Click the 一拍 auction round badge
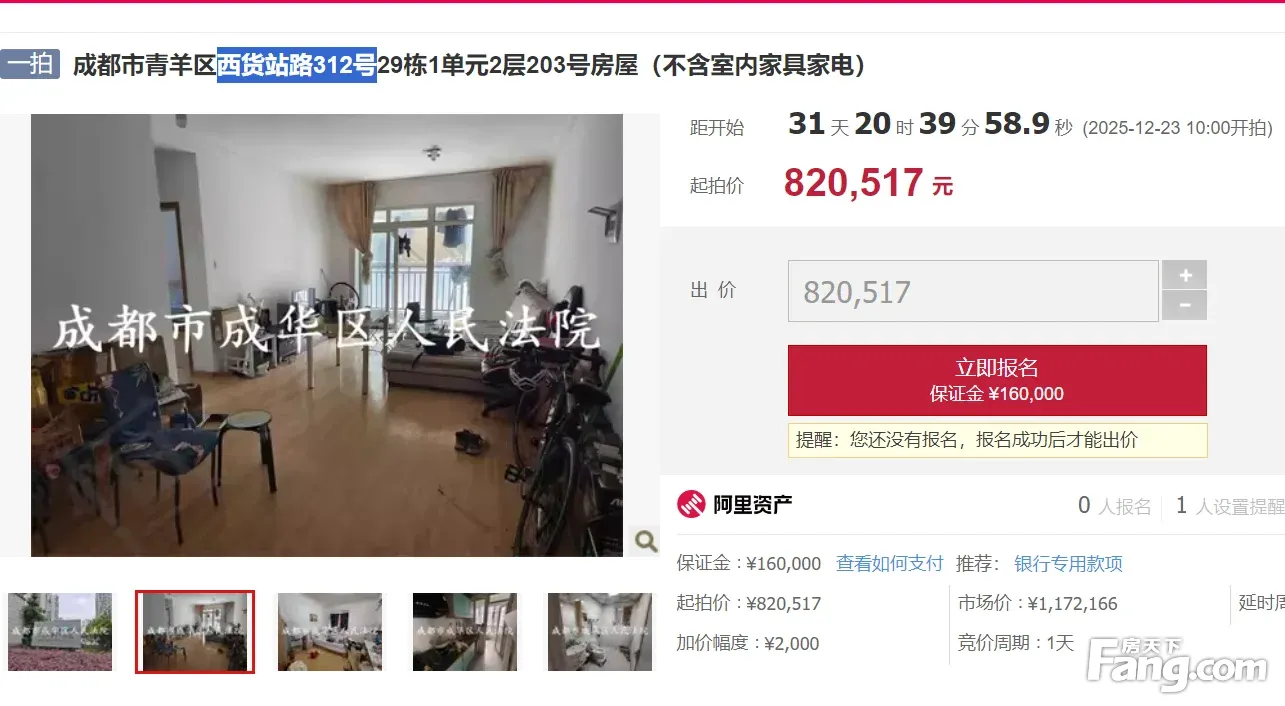Screen dimensions: 1285x706 (30, 65)
